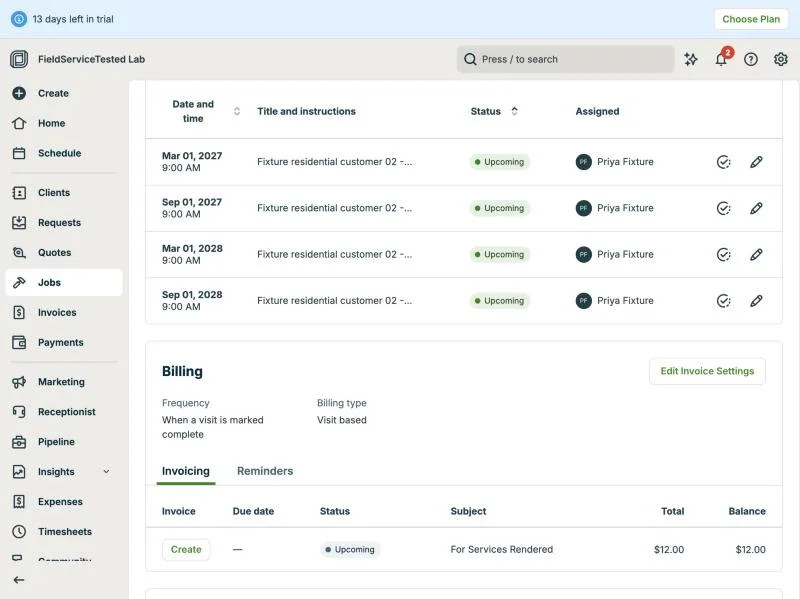Click the 'Visit based' billing type
The width and height of the screenshot is (800, 599).
[x=342, y=420]
